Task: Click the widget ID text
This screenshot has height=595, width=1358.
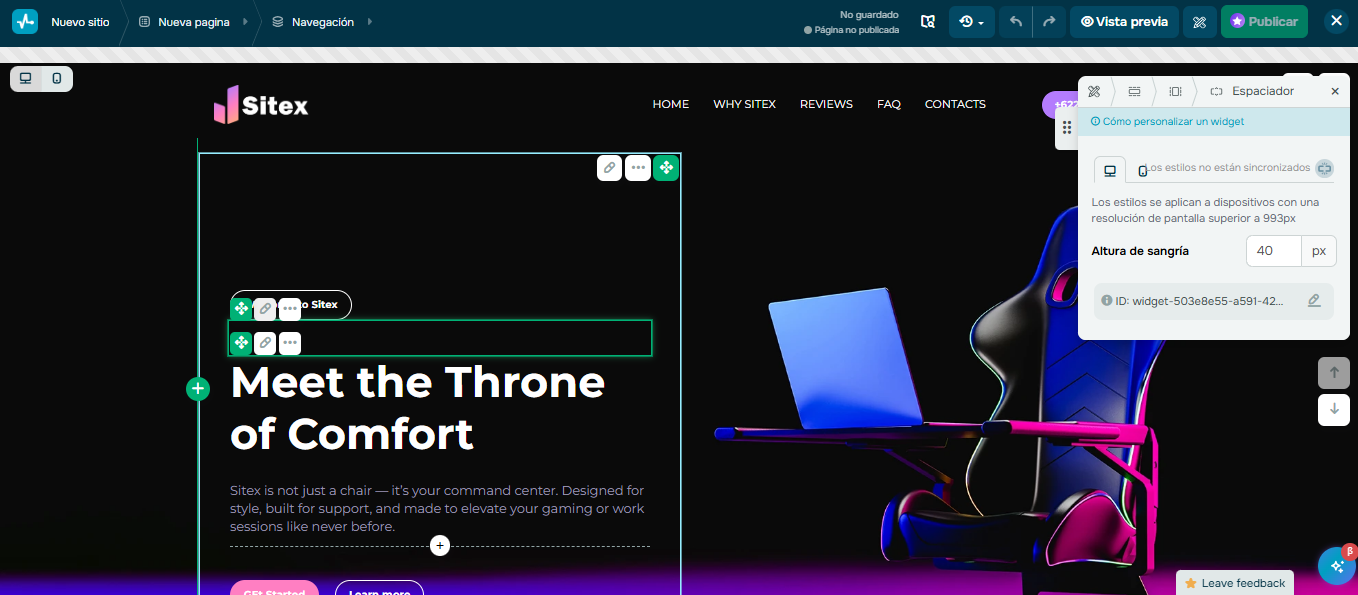Action: pyautogui.click(x=1200, y=300)
